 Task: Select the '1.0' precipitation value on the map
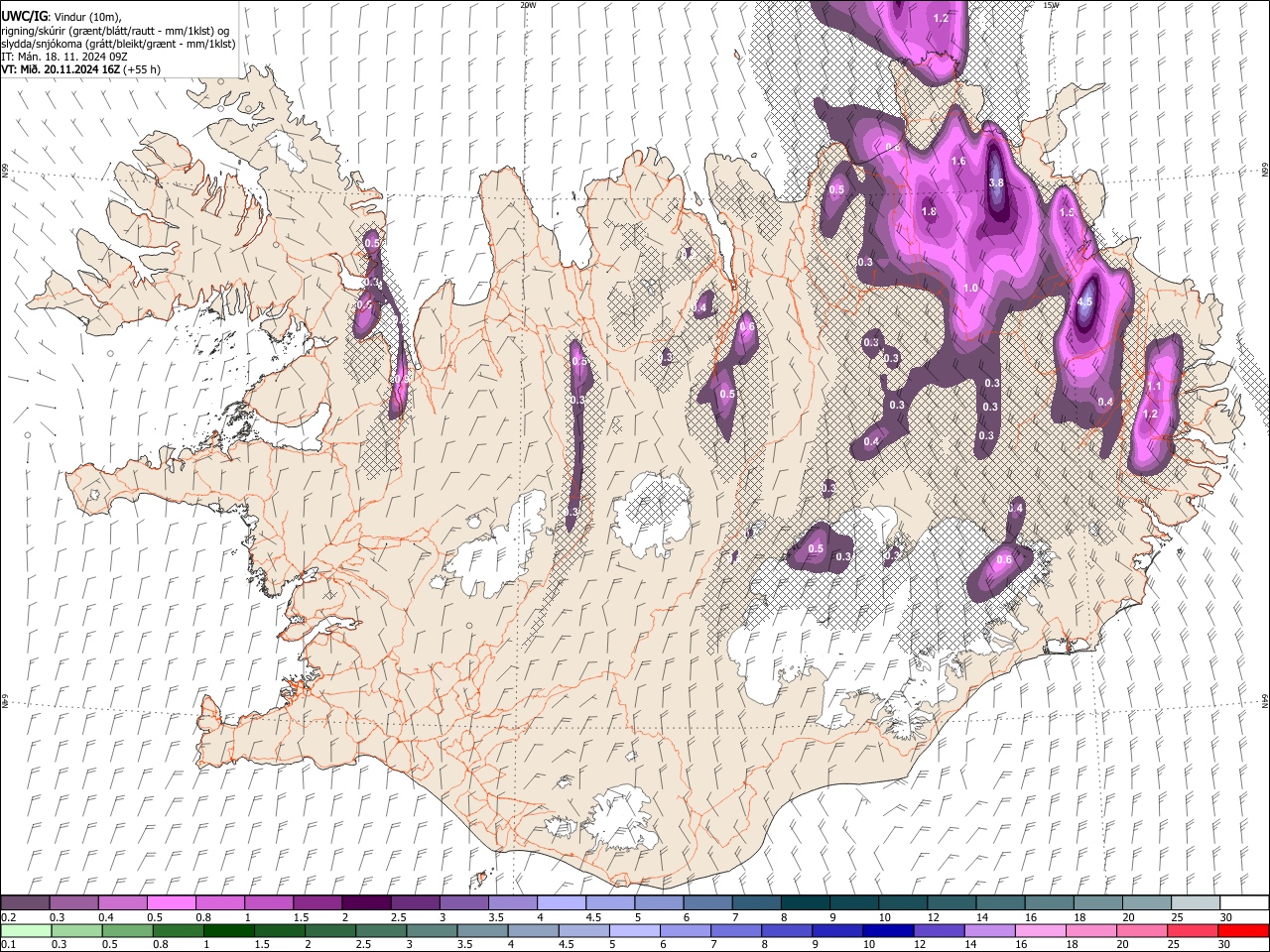pos(971,288)
